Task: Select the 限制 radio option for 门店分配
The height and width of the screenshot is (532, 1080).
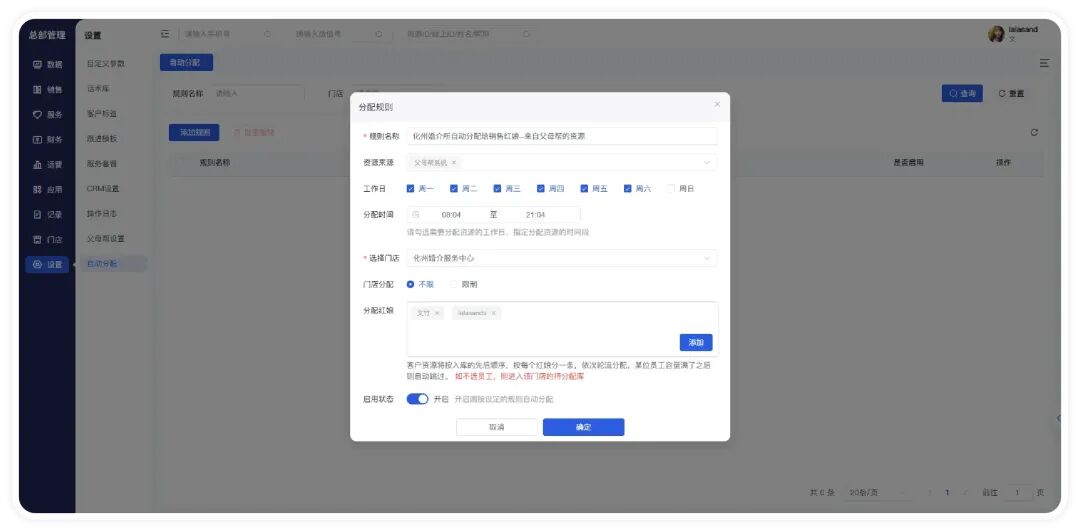Action: tap(454, 284)
